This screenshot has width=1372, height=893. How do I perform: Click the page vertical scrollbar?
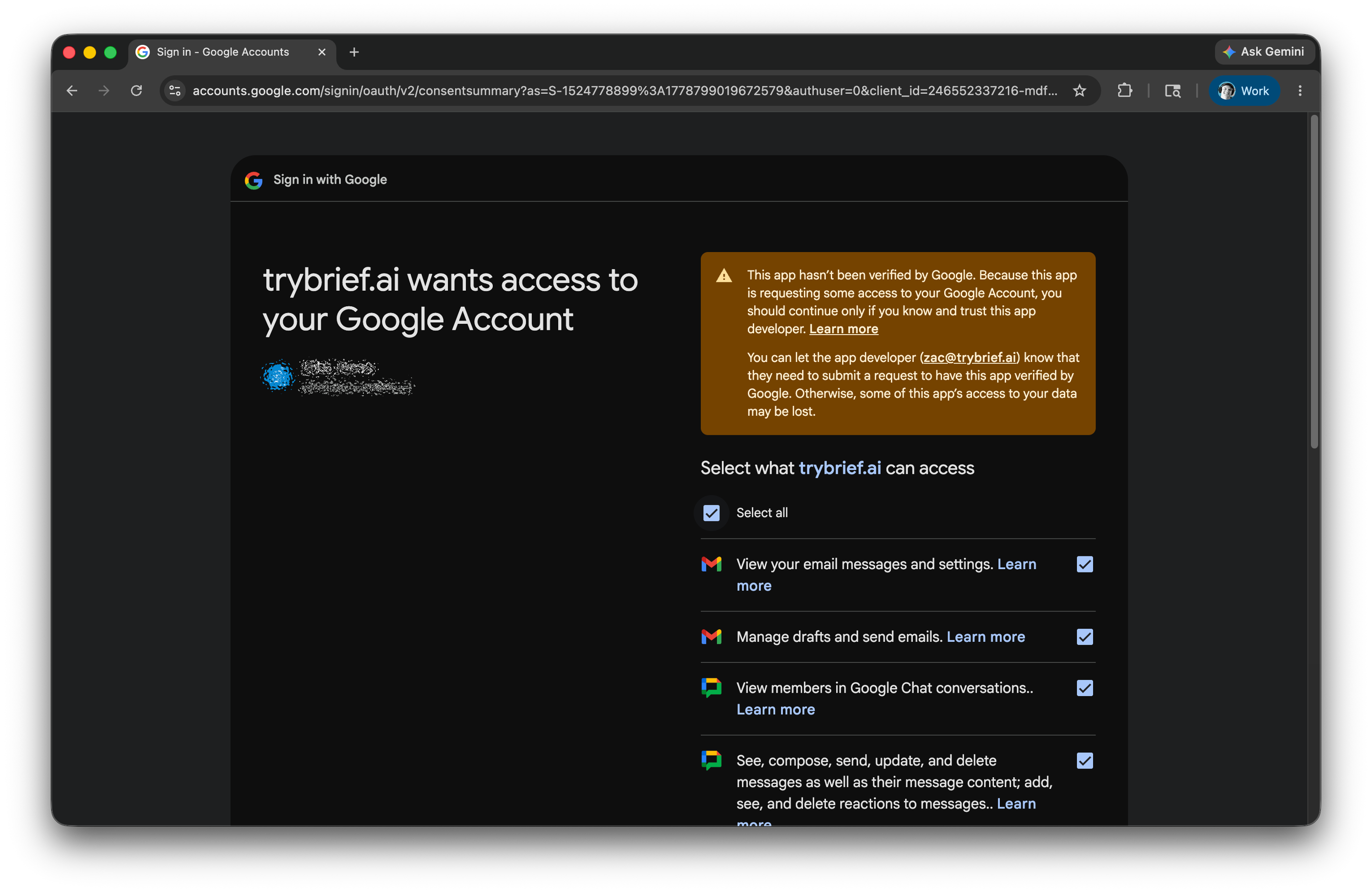pyautogui.click(x=1314, y=281)
